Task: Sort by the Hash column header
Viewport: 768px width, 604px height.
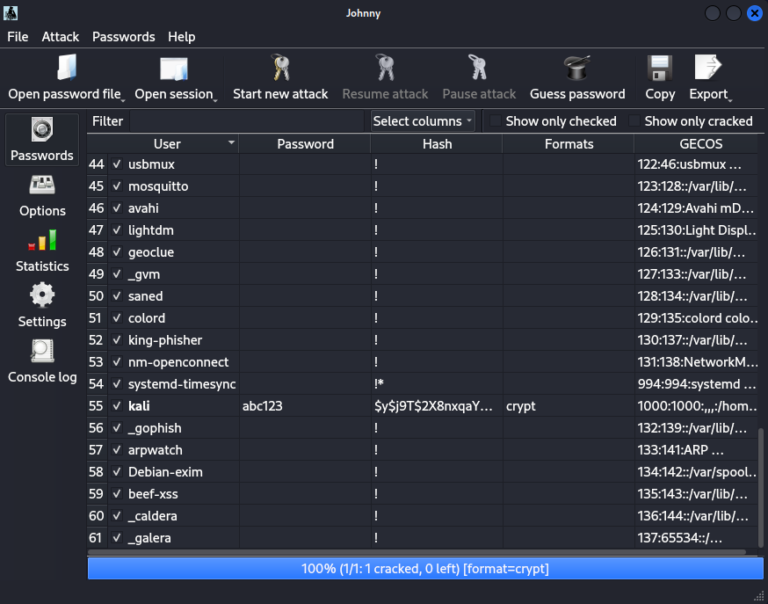Action: point(437,144)
